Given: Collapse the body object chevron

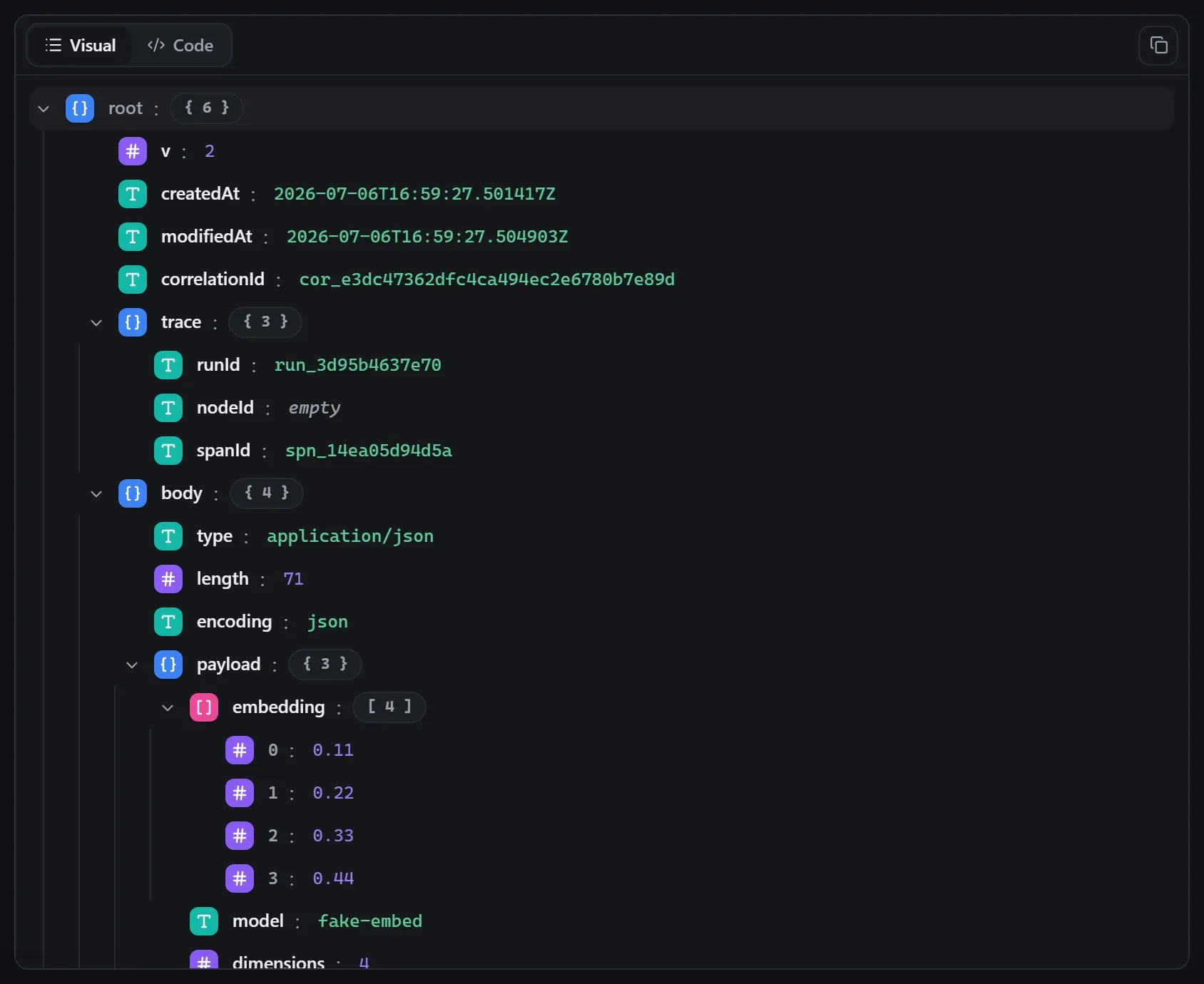Looking at the screenshot, I should tap(96, 493).
